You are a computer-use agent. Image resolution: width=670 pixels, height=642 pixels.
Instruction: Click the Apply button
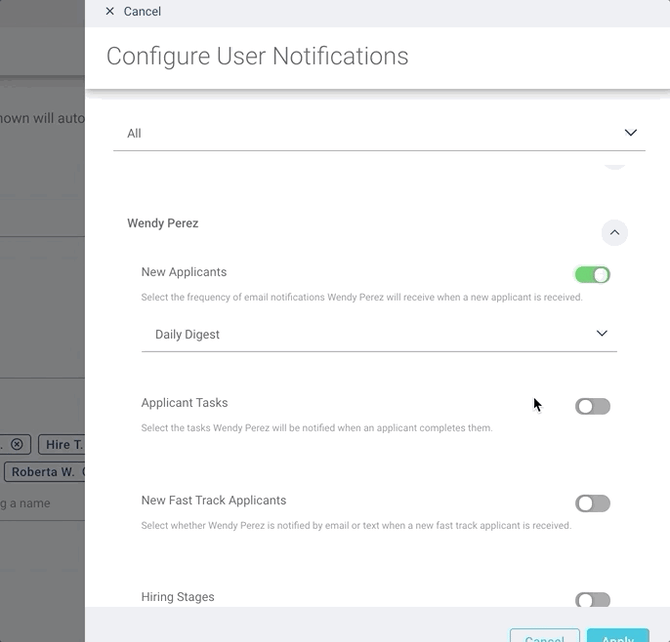coord(617,636)
